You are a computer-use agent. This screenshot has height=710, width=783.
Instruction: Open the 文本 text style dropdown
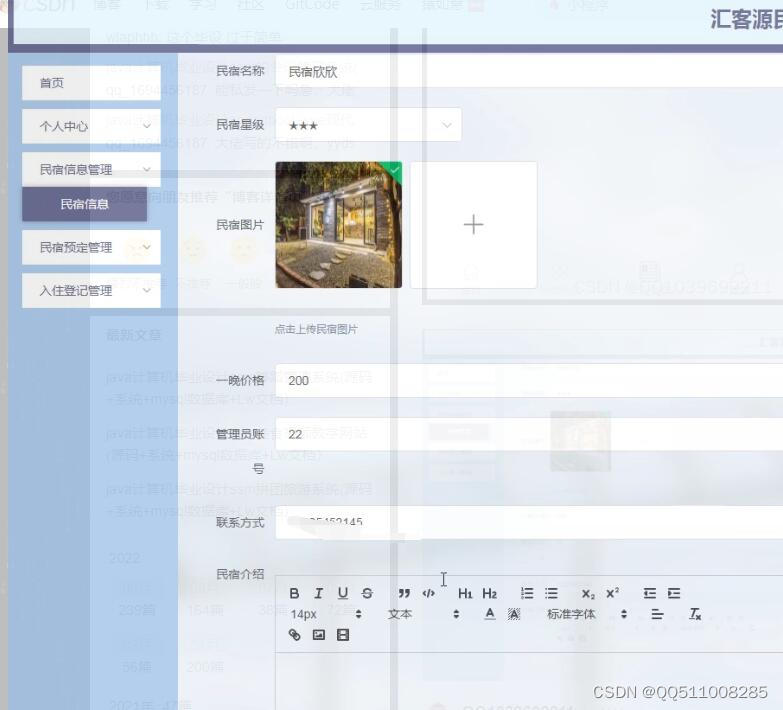point(423,614)
